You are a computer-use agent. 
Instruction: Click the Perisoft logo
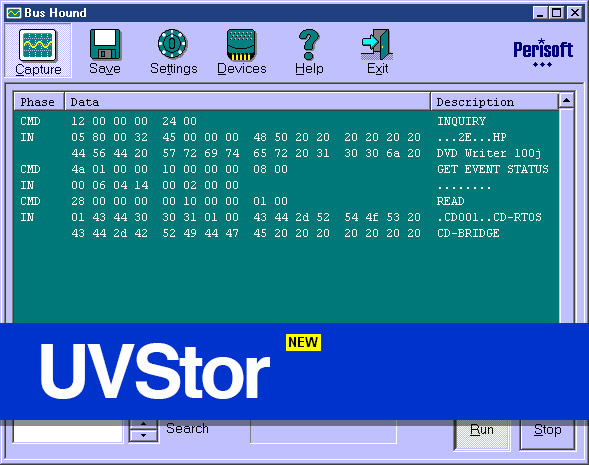543,53
